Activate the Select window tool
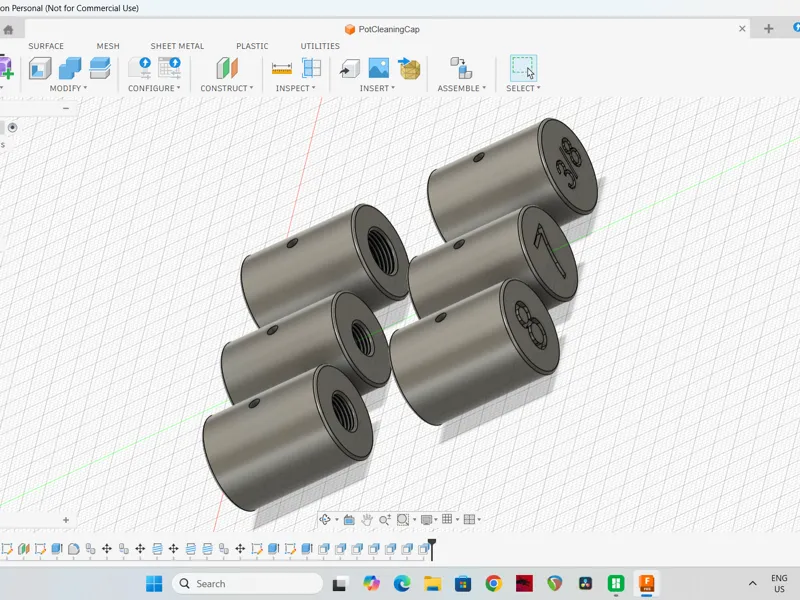 click(523, 68)
